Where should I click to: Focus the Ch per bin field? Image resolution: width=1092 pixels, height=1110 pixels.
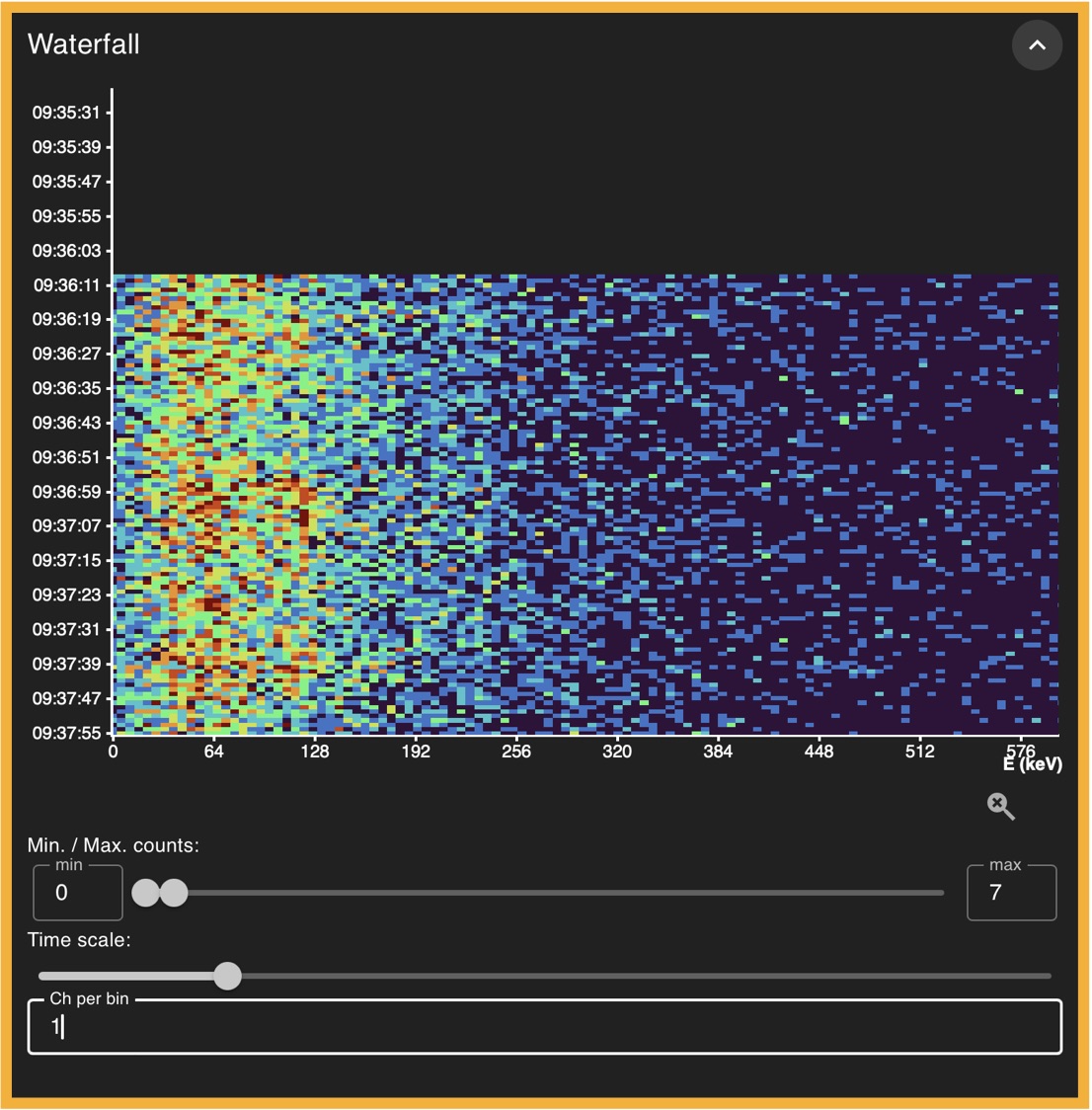pyautogui.click(x=544, y=1027)
